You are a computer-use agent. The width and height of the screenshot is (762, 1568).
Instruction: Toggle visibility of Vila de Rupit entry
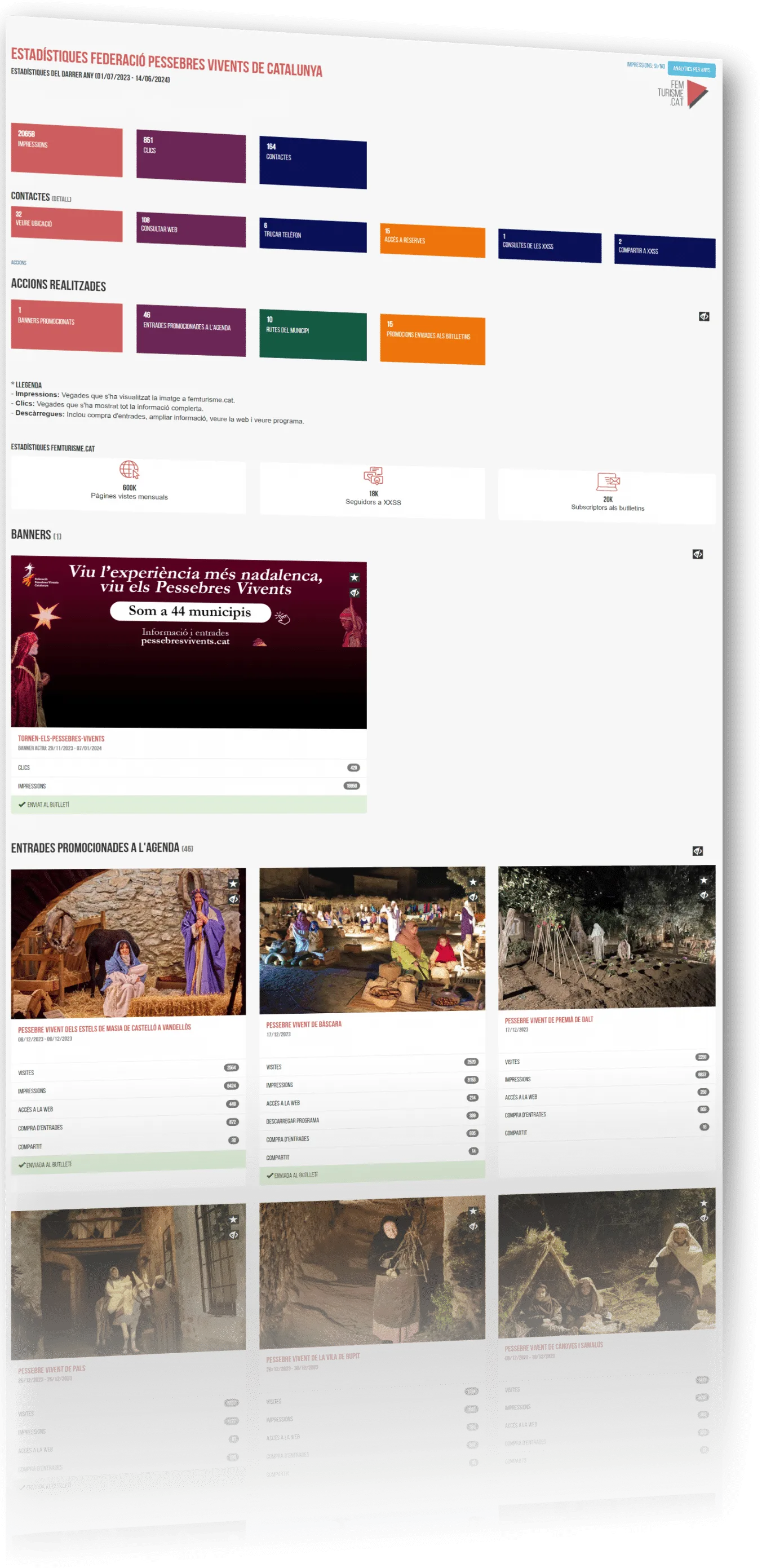pyautogui.click(x=473, y=1226)
